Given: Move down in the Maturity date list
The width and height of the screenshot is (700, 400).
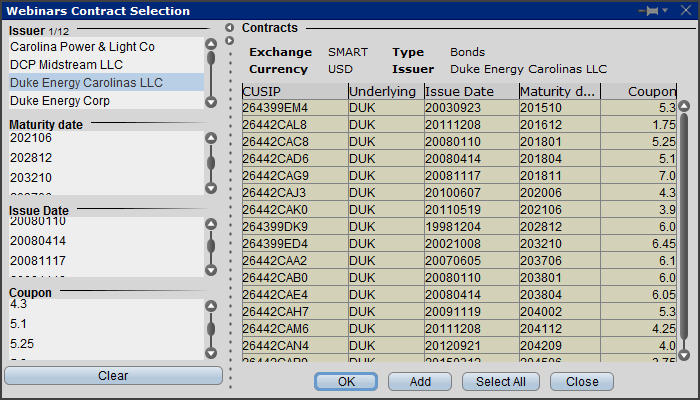Looking at the screenshot, I should point(211,188).
